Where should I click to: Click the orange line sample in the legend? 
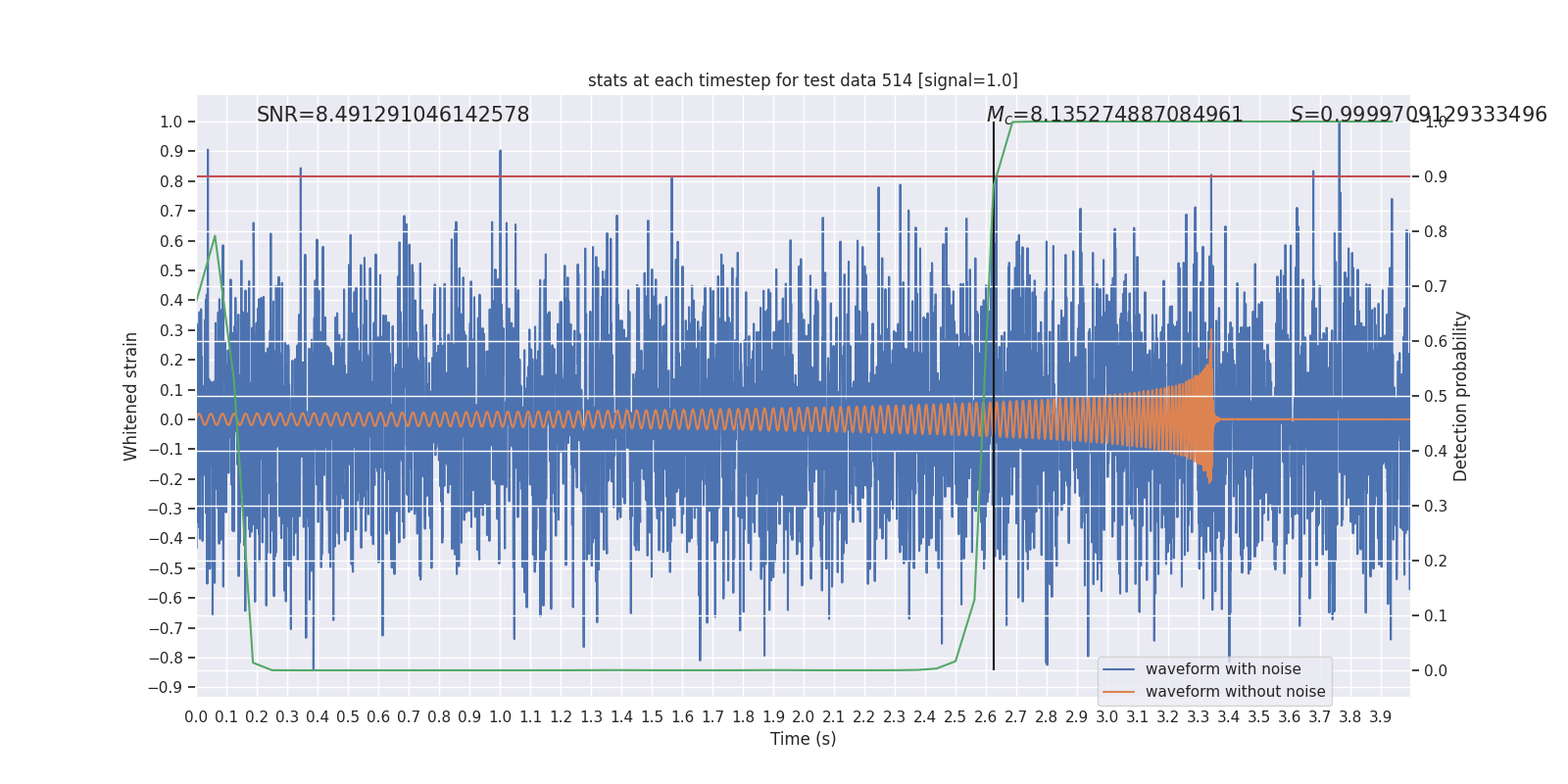click(1119, 692)
